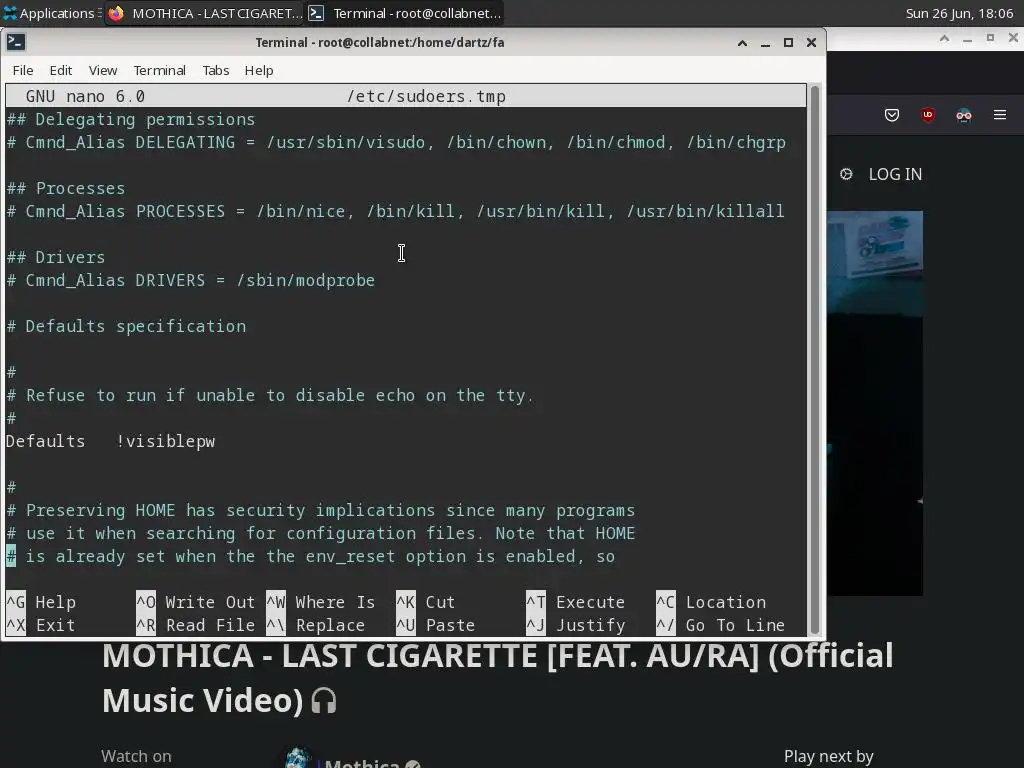Click the ^G Help shortcut in nano
The width and height of the screenshot is (1024, 768).
tap(41, 602)
